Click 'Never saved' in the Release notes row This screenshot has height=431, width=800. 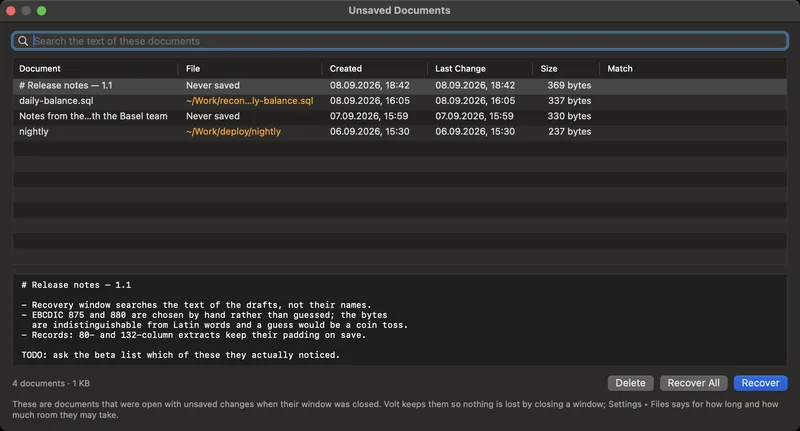(213, 85)
